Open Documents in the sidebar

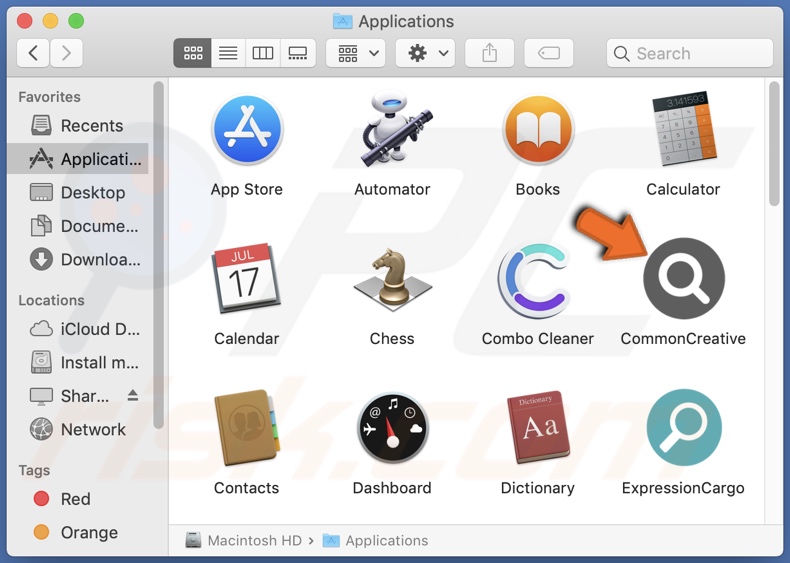click(77, 226)
